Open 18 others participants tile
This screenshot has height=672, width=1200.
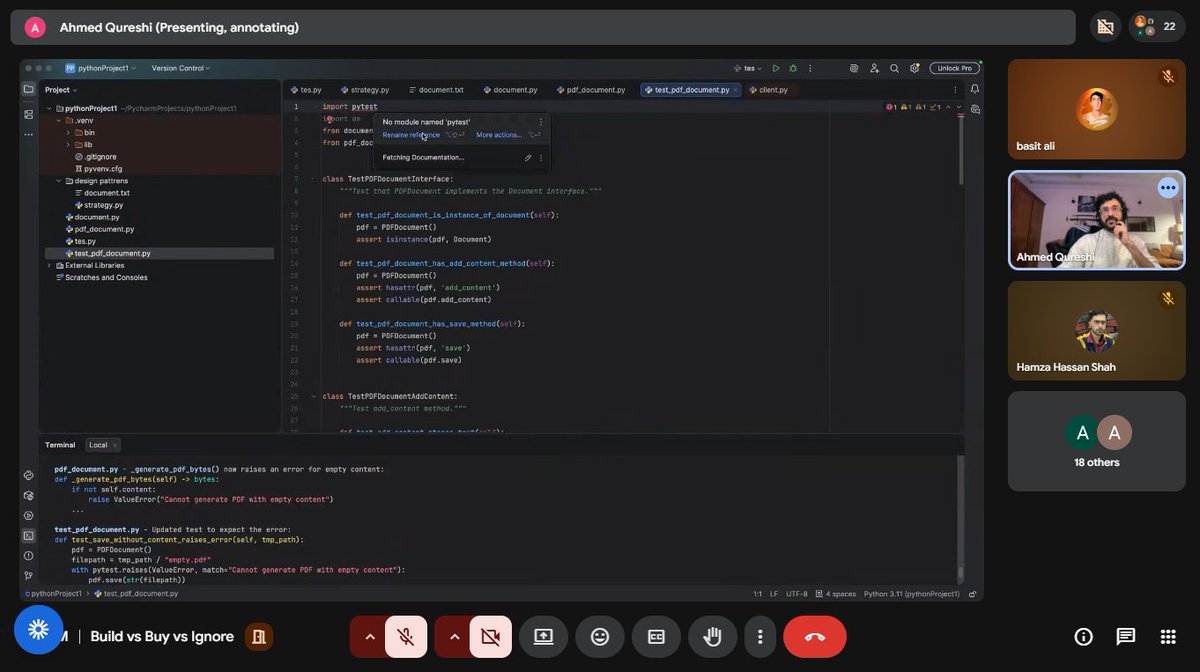tap(1097, 441)
